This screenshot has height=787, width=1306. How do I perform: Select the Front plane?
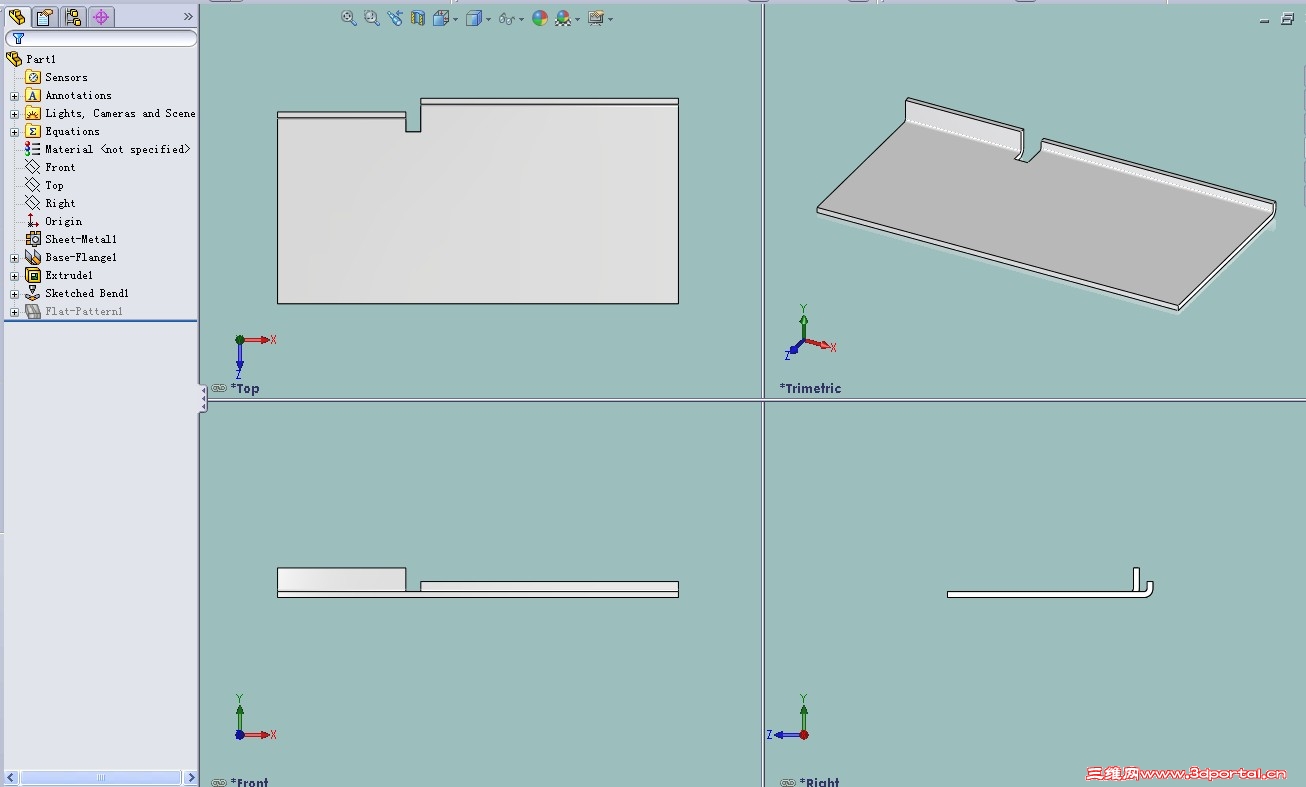coord(60,167)
